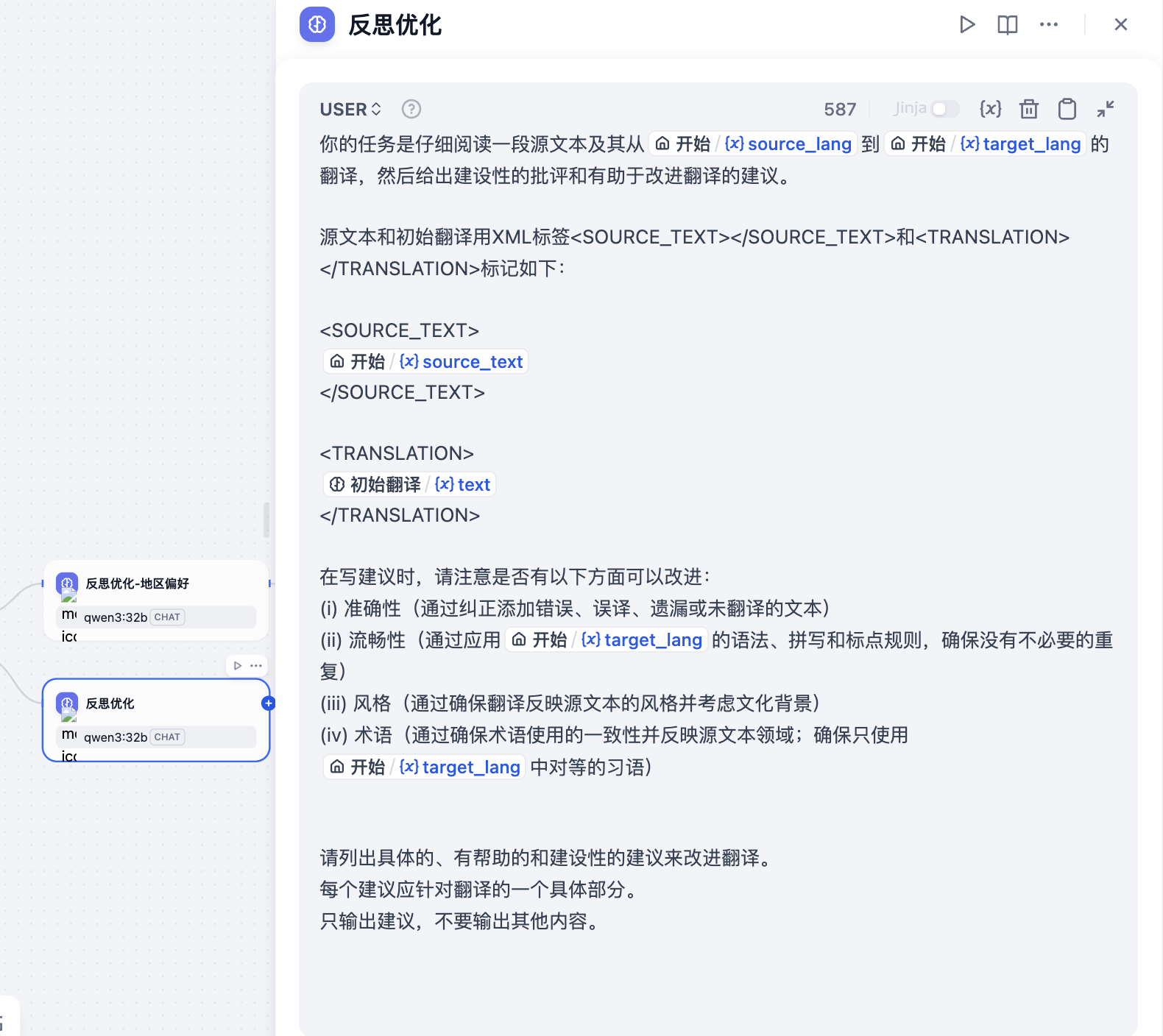Open the help documentation book icon
The width and height of the screenshot is (1163, 1036).
pyautogui.click(x=1007, y=24)
